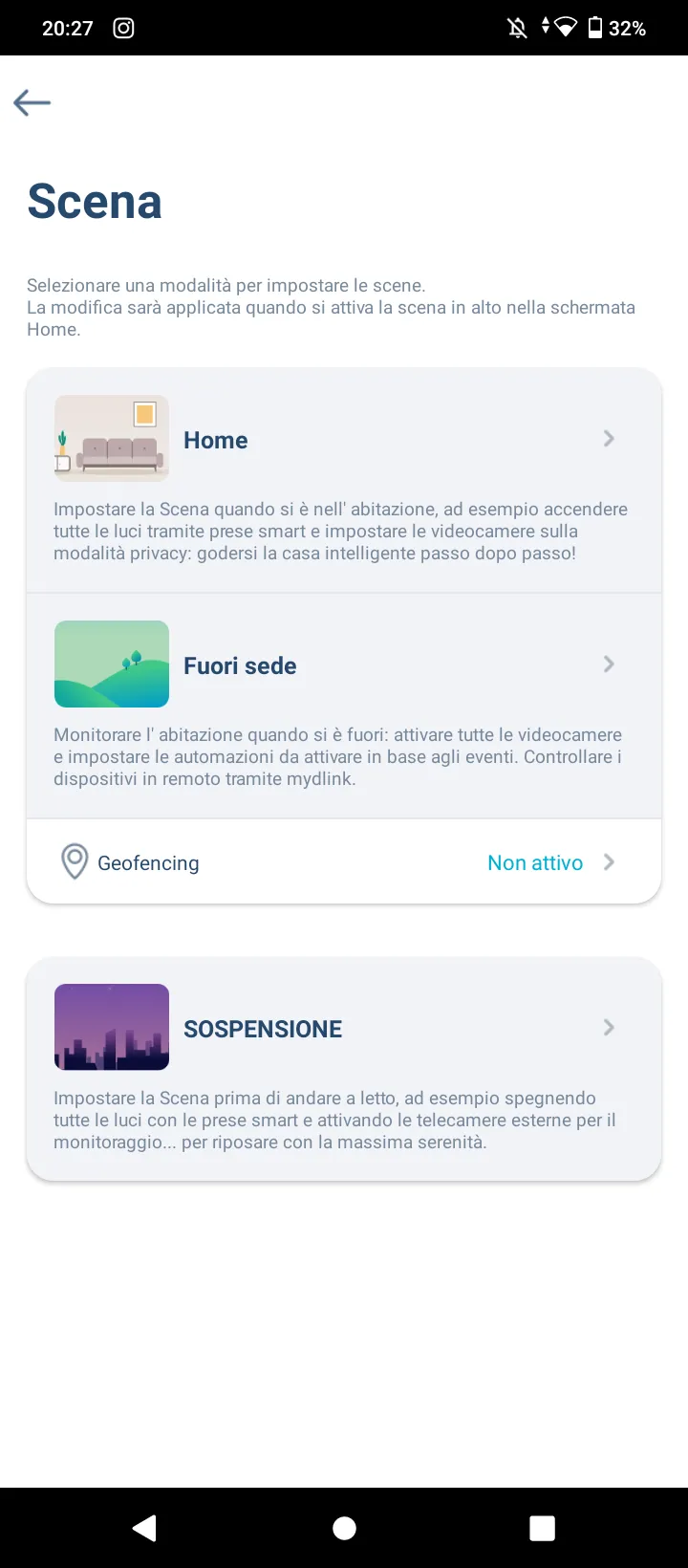Tap the Android recent apps square
This screenshot has width=688, height=1568.
click(542, 1528)
